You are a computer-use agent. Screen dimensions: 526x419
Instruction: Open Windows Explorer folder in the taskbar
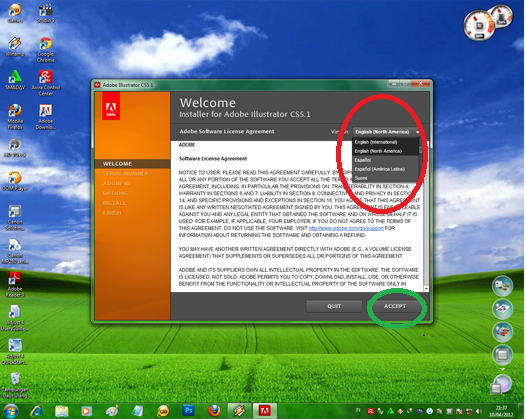click(61, 411)
